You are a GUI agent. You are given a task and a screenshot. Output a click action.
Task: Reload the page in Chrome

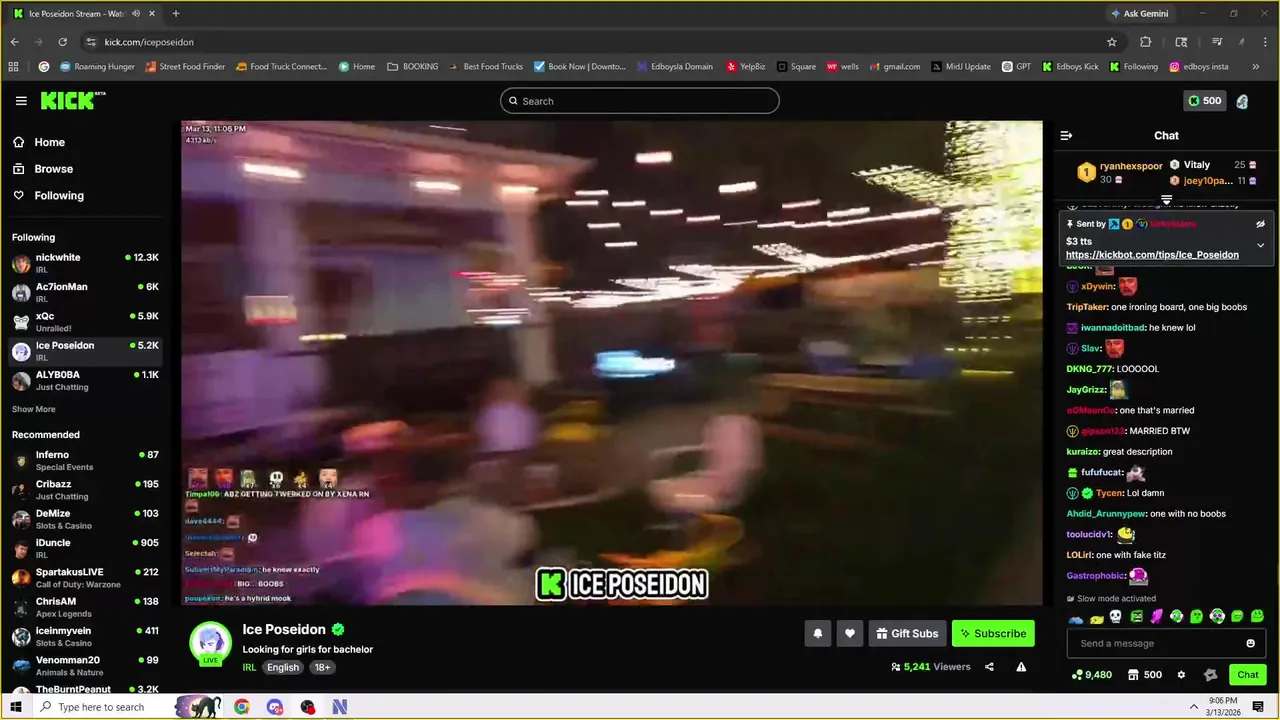[62, 42]
